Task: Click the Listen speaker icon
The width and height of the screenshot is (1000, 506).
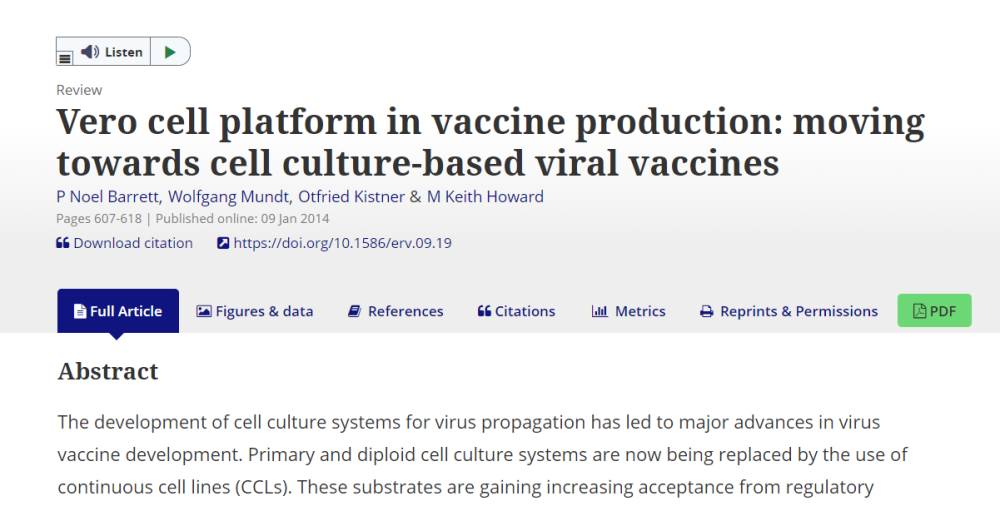Action: [90, 52]
